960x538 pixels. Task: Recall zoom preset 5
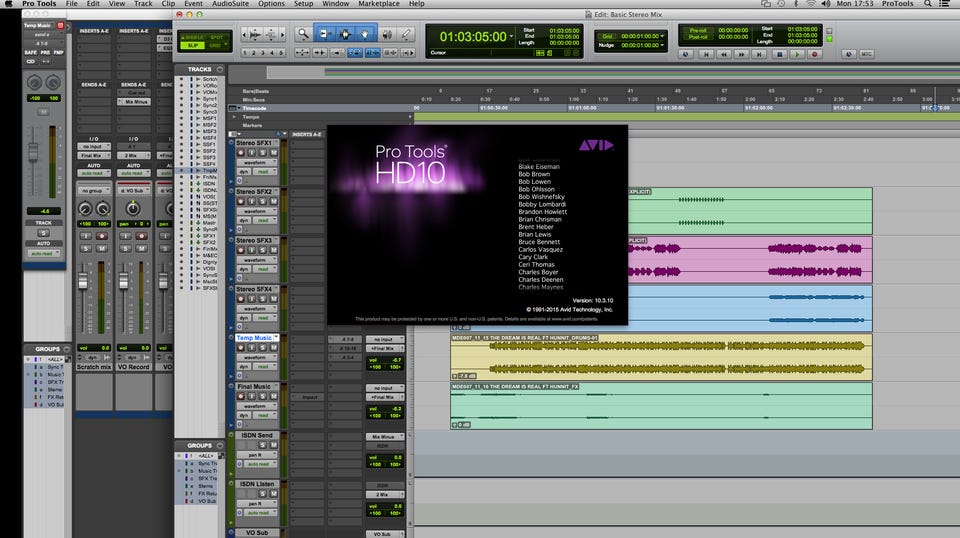281,53
